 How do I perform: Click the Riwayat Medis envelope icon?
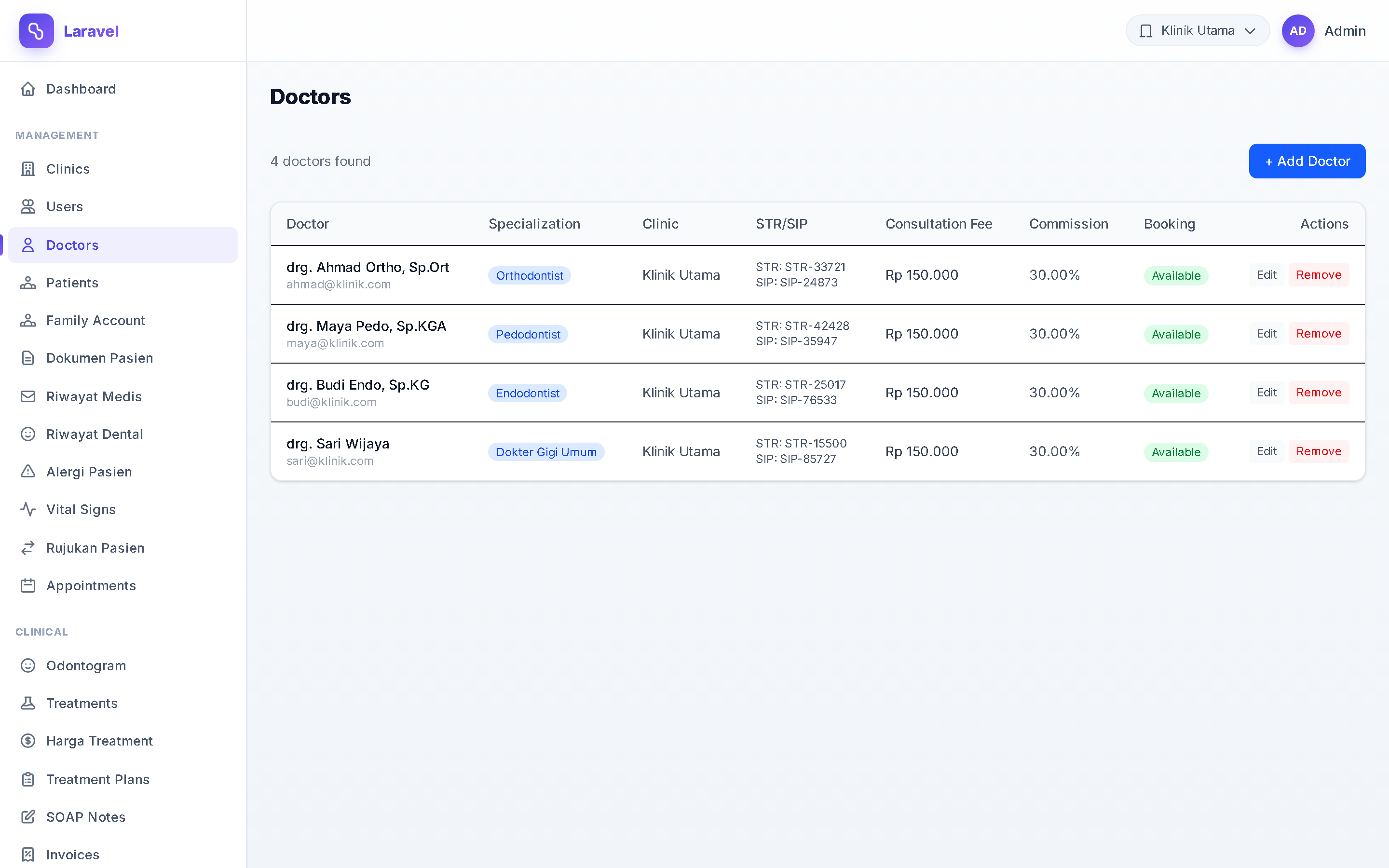click(x=28, y=397)
